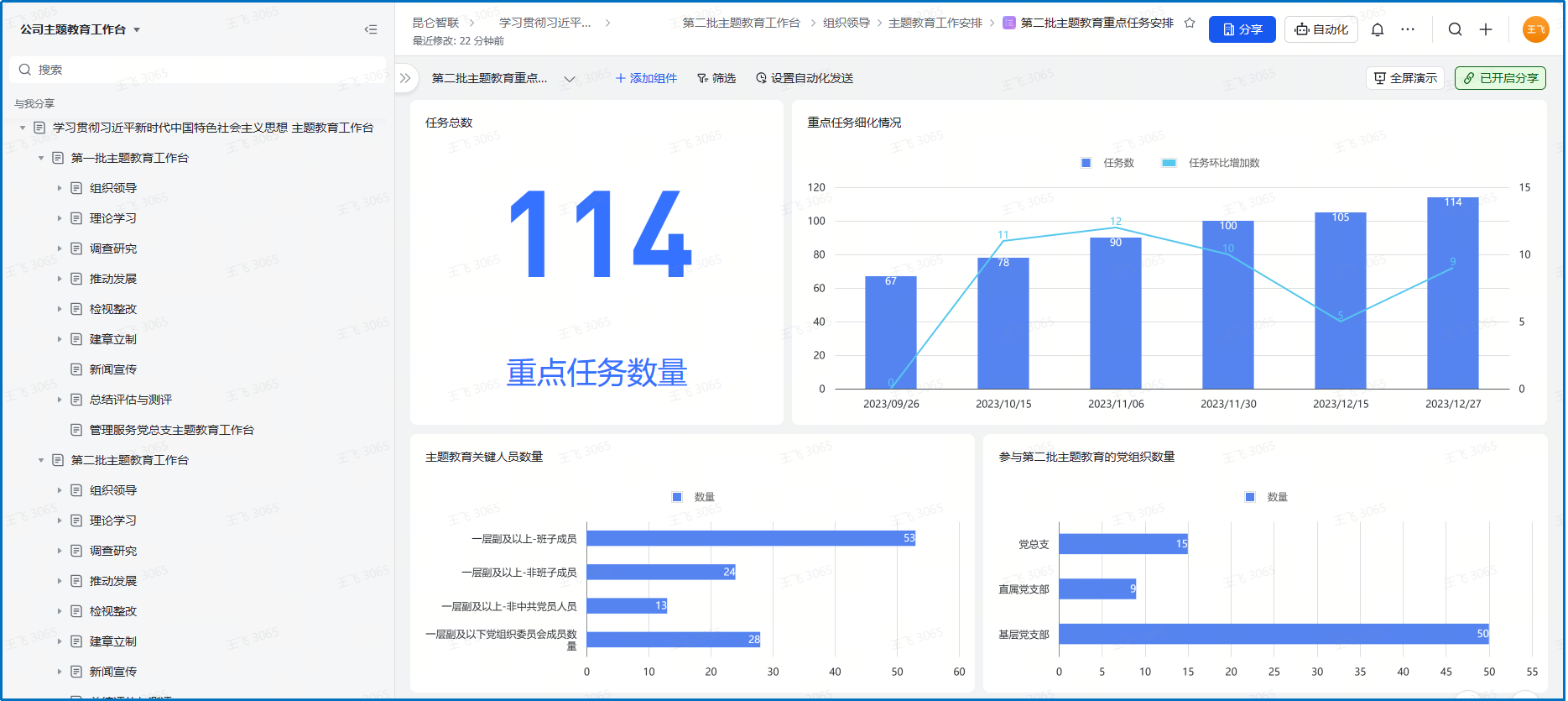Toggle 任务数 legend series swatch
Viewport: 1568px width, 701px height.
point(1086,163)
